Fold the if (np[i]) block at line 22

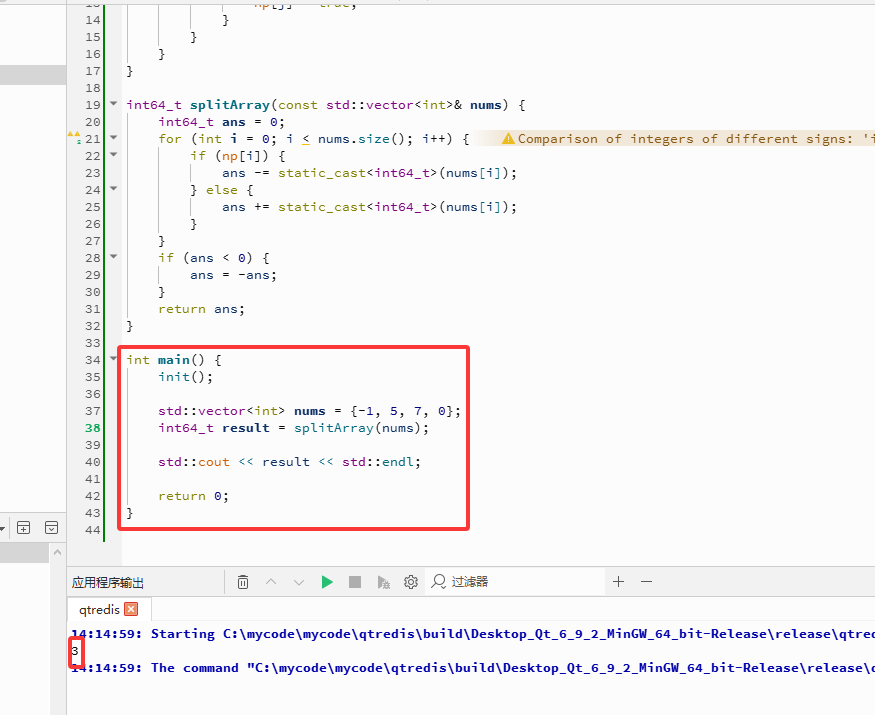pyautogui.click(x=114, y=155)
